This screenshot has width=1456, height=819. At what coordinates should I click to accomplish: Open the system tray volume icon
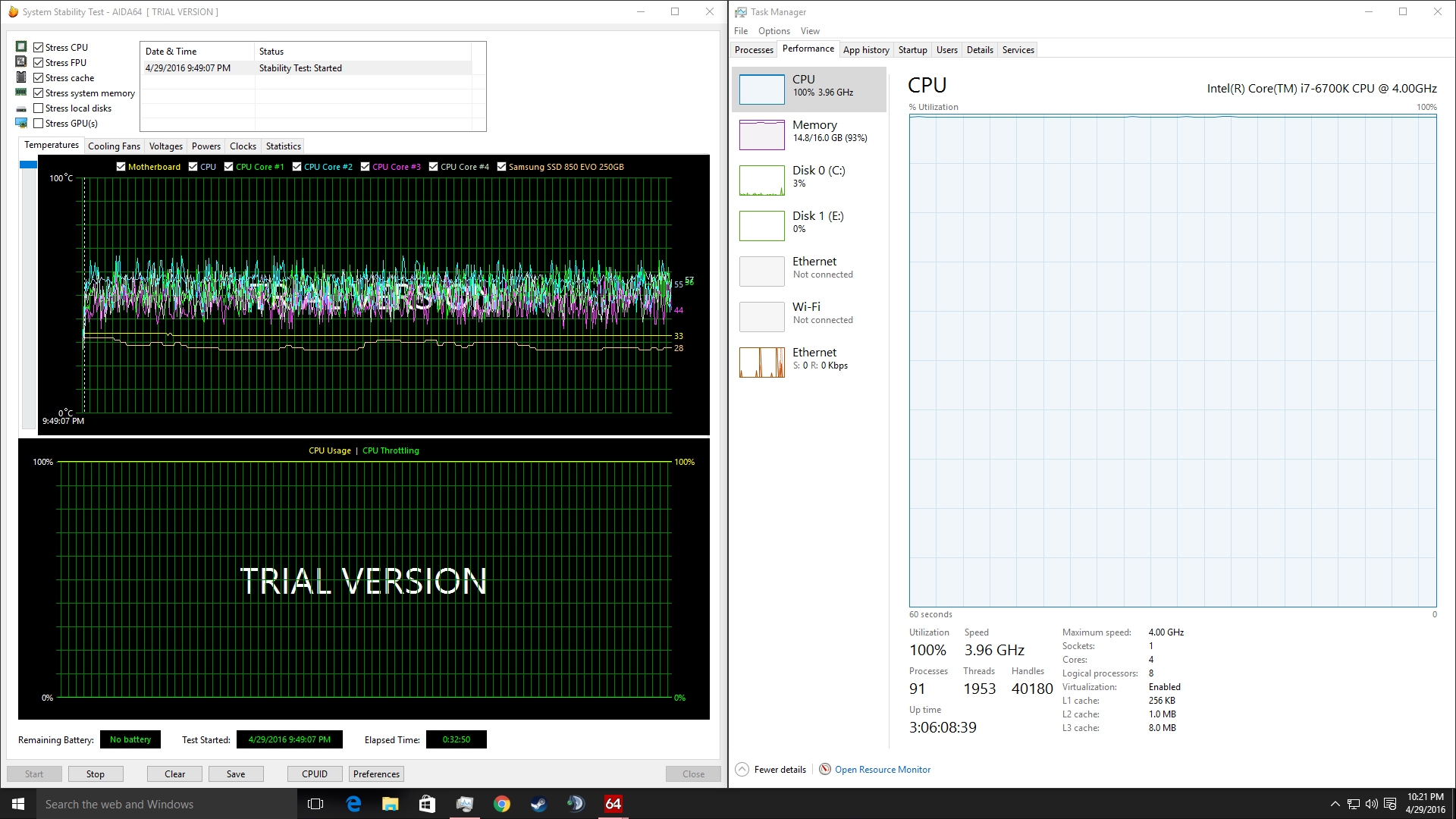[1372, 804]
